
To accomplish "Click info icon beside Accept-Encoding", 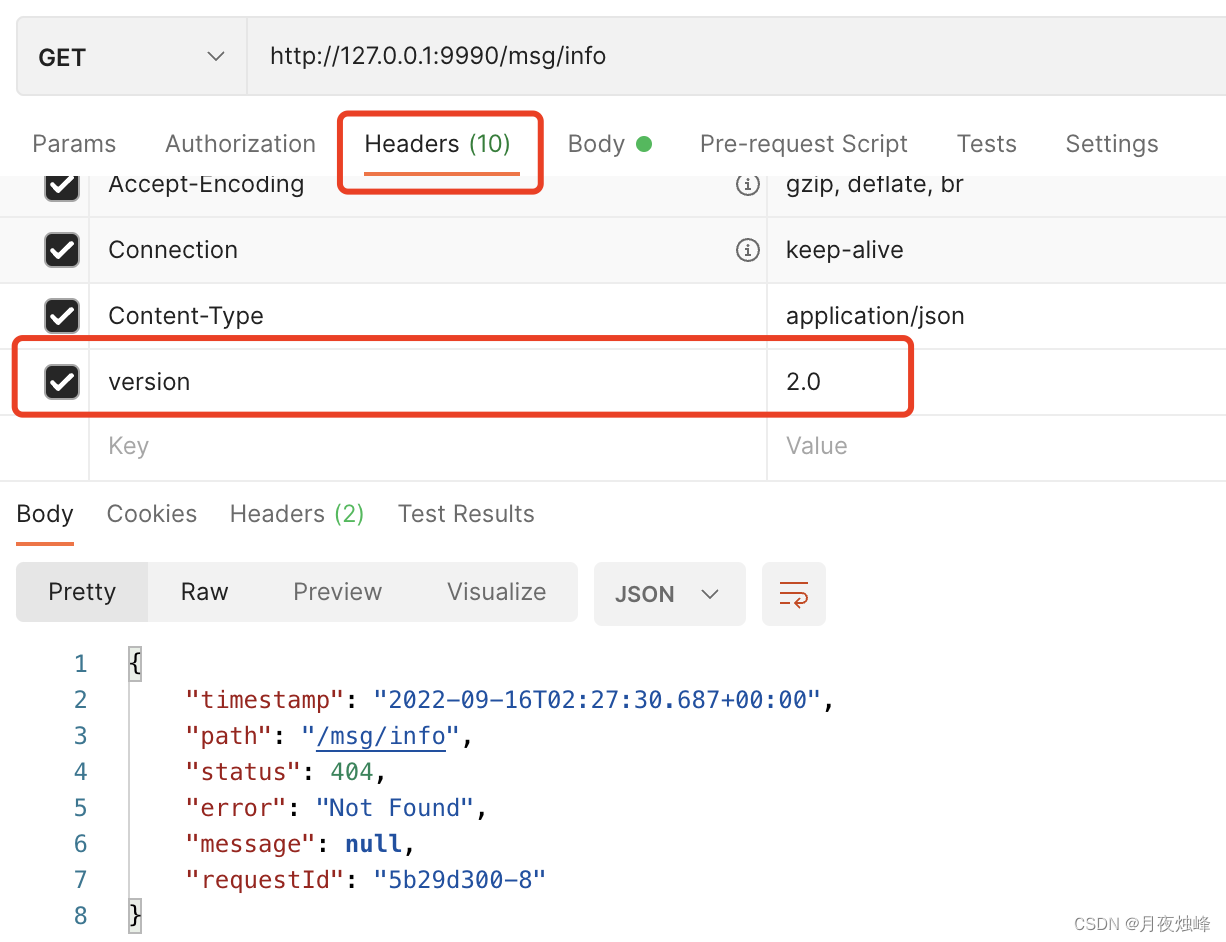I will pyautogui.click(x=747, y=185).
